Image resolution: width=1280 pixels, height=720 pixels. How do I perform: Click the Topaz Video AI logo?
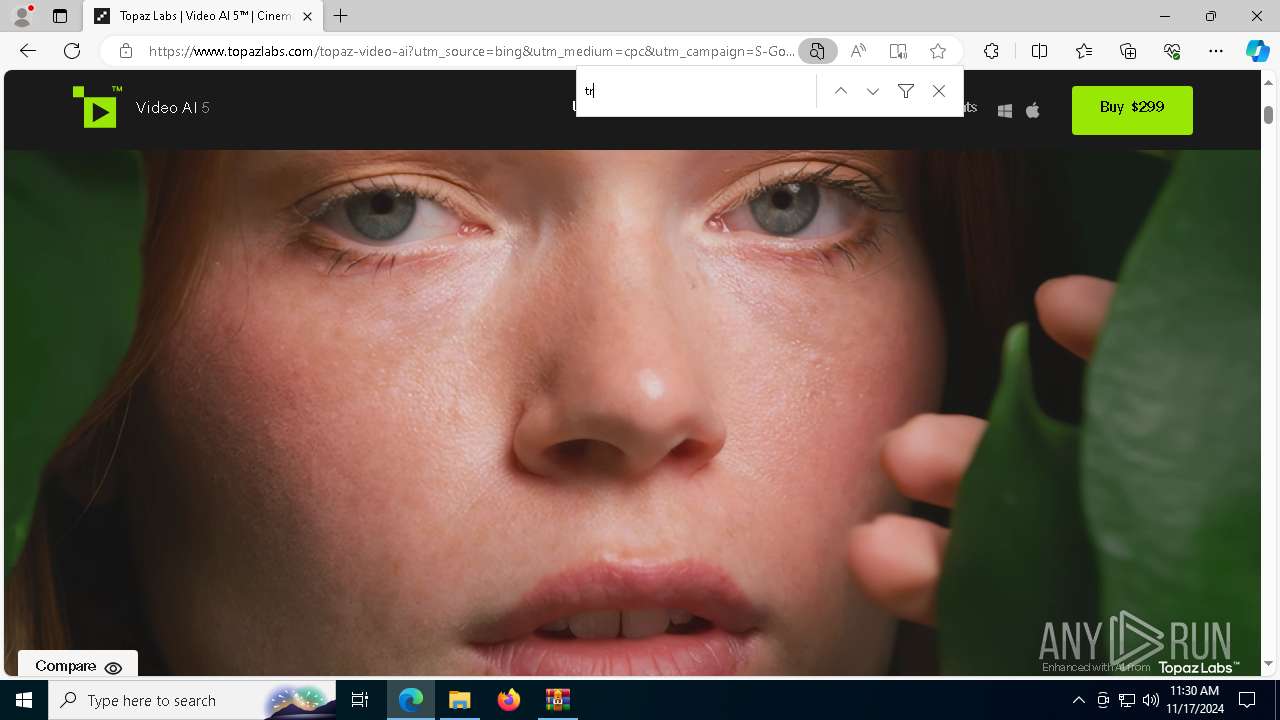[98, 107]
